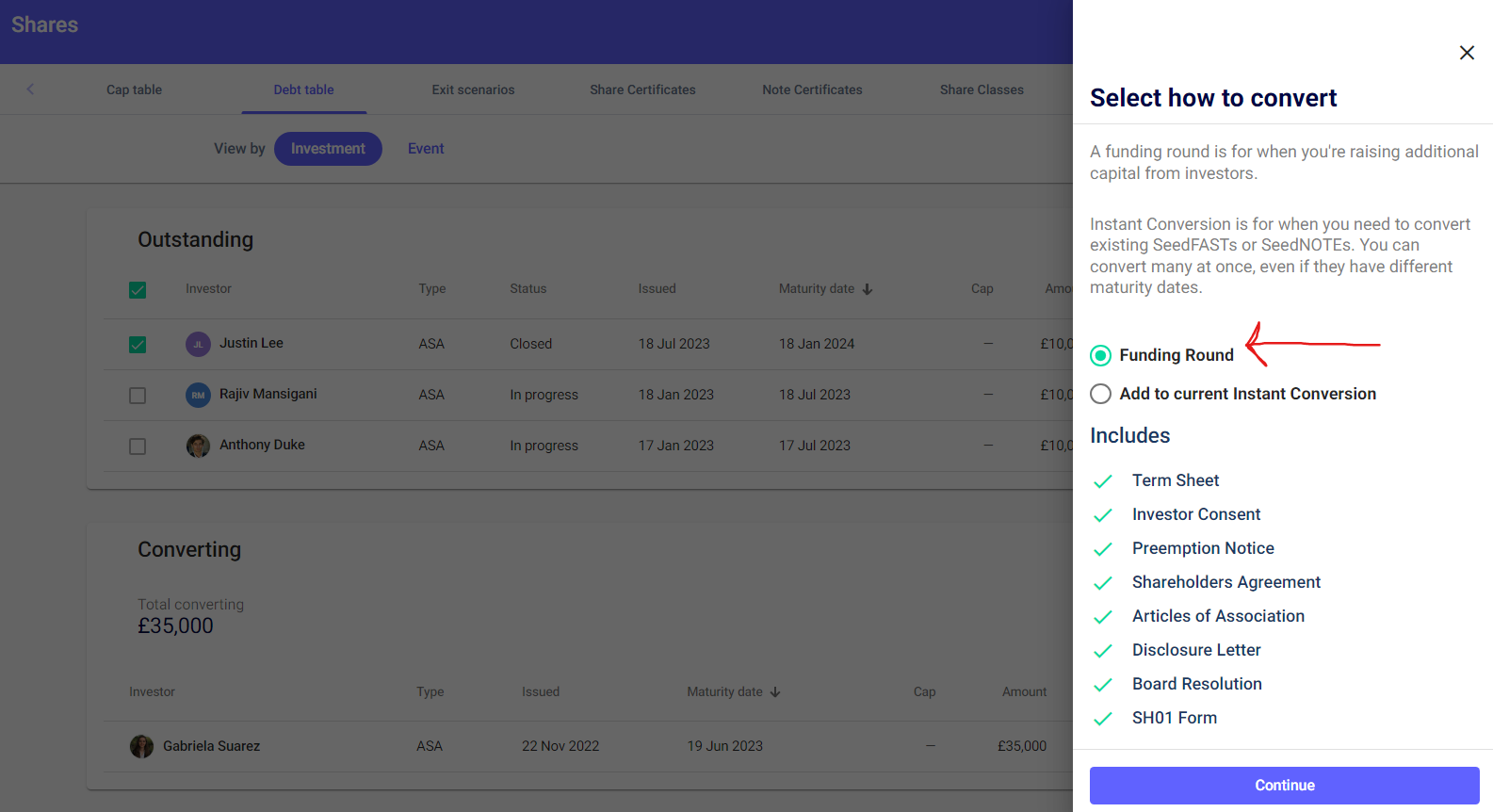Click the Status column header
Screen dimensions: 1493x812
click(x=528, y=289)
